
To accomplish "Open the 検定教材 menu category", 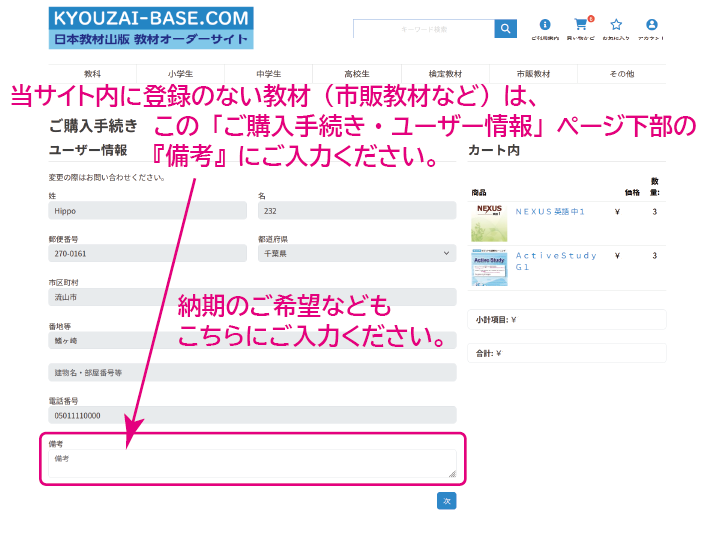I will click(x=445, y=74).
